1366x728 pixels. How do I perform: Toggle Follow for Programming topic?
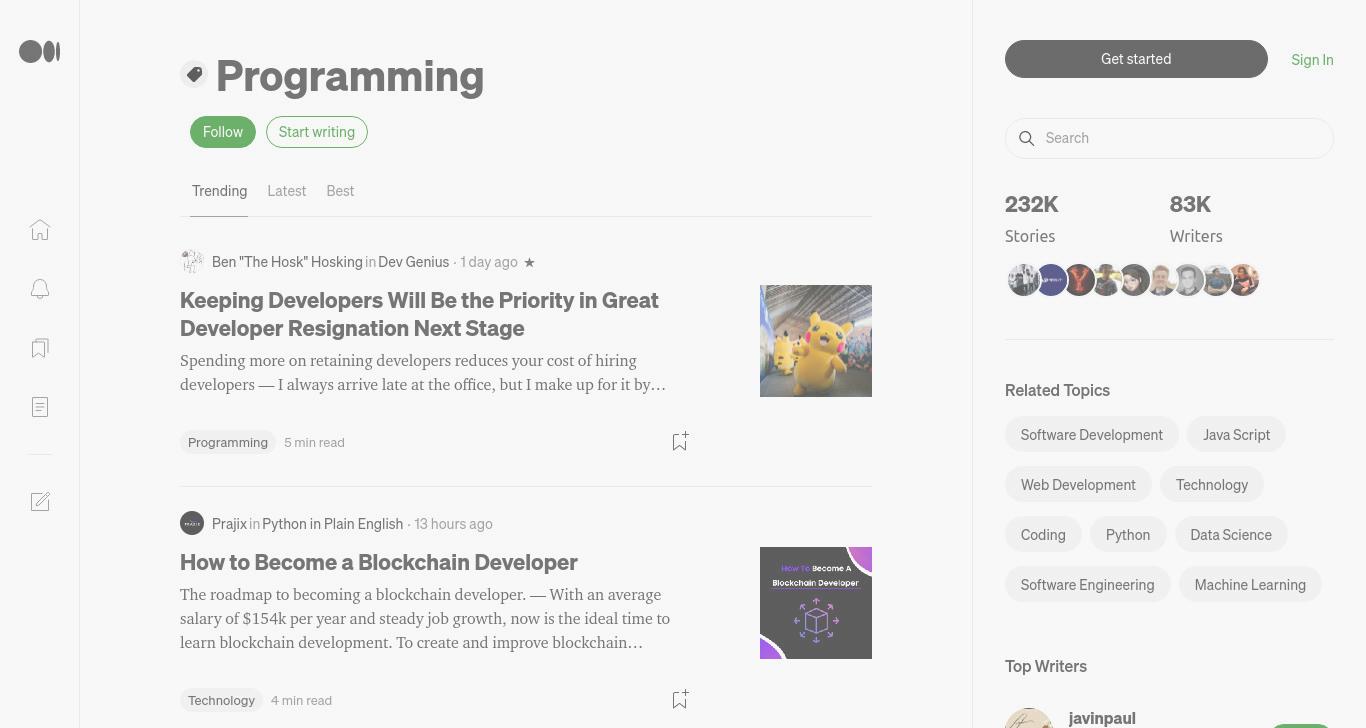223,132
